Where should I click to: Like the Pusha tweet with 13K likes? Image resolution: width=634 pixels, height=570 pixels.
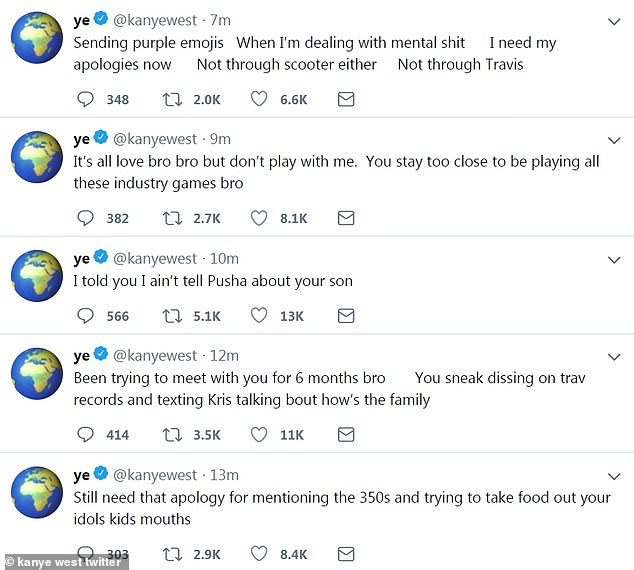pos(259,315)
